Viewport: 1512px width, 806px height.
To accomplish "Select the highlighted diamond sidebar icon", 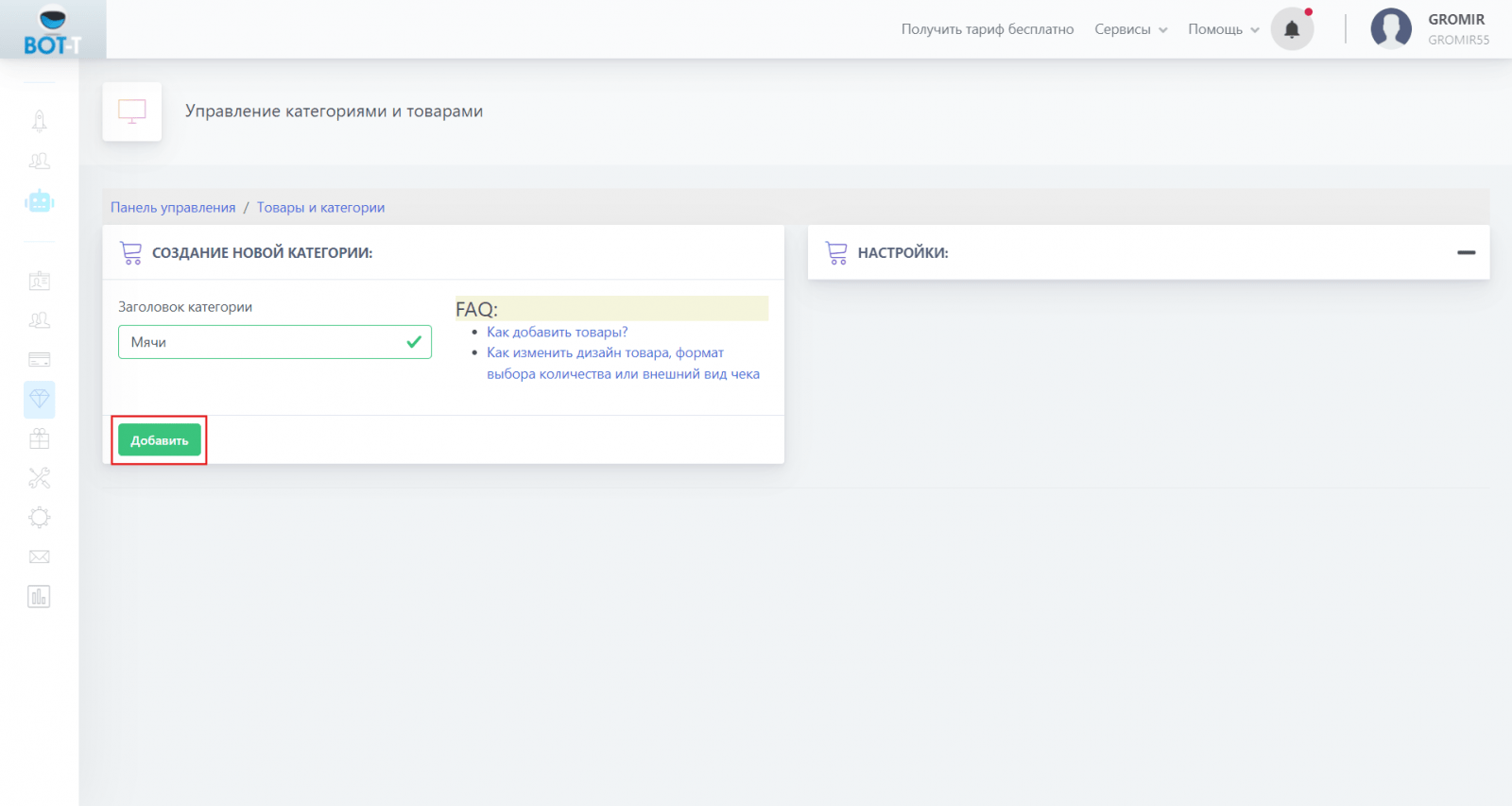I will tap(39, 400).
